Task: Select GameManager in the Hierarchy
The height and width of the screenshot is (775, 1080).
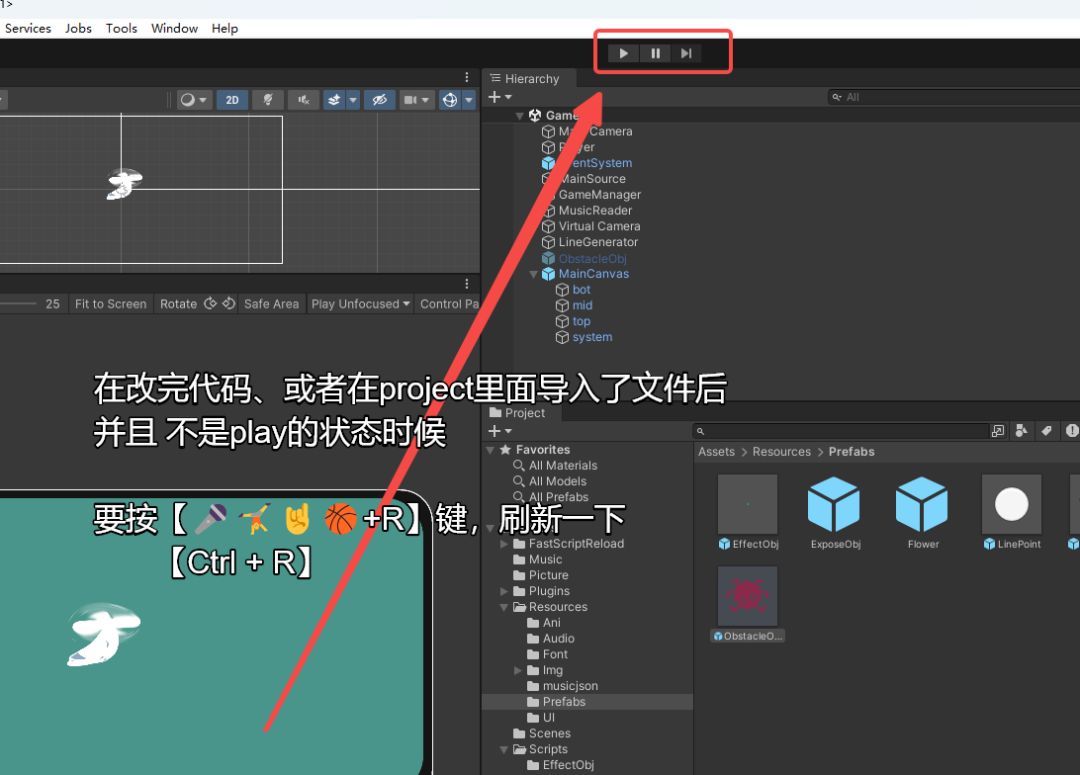Action: tap(599, 195)
